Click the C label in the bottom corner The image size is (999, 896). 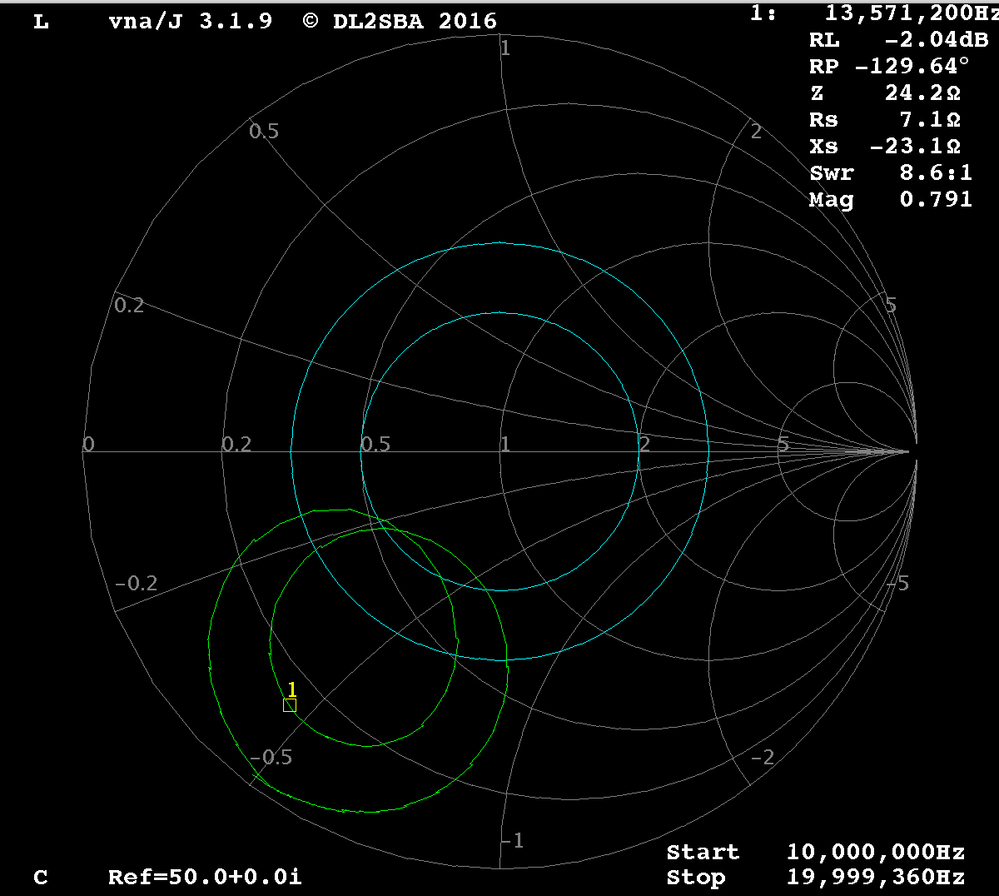pos(41,878)
